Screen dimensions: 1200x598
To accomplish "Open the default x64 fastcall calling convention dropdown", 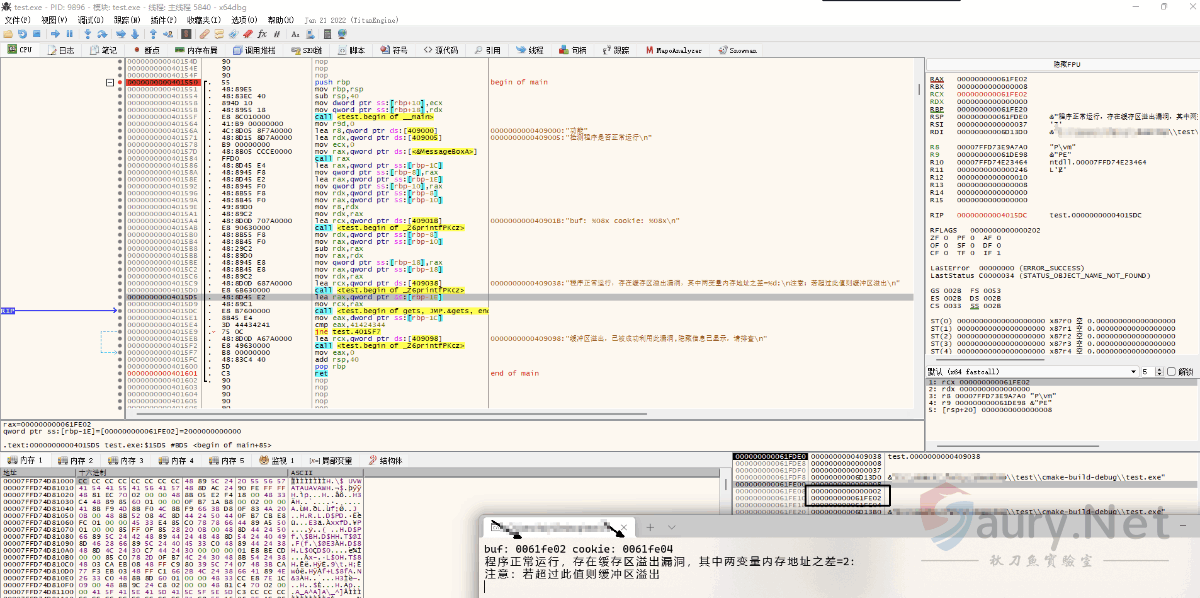I will click(1028, 372).
